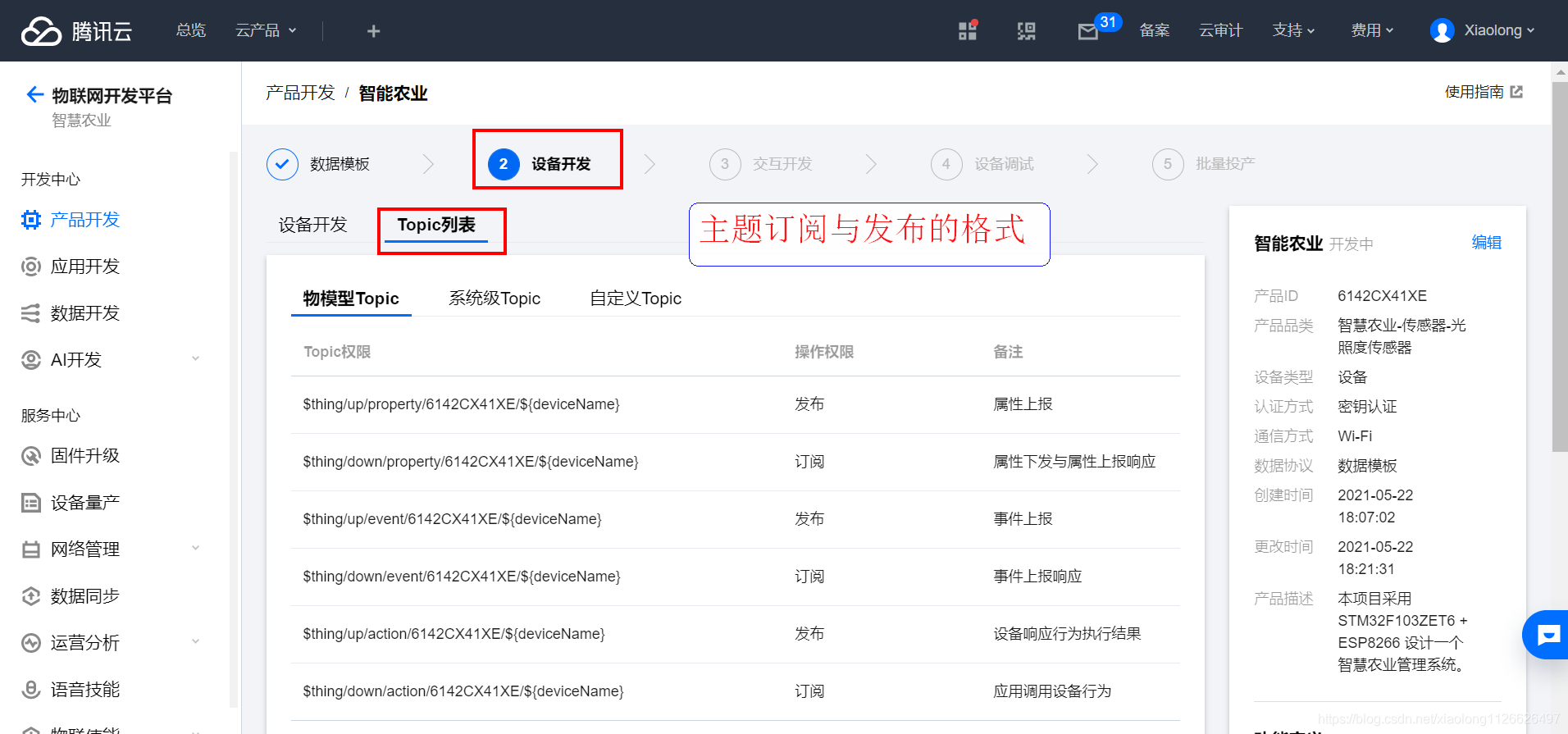This screenshot has width=1568, height=734.
Task: Click the product ID value 6142CX41XE
Action: 1382,296
